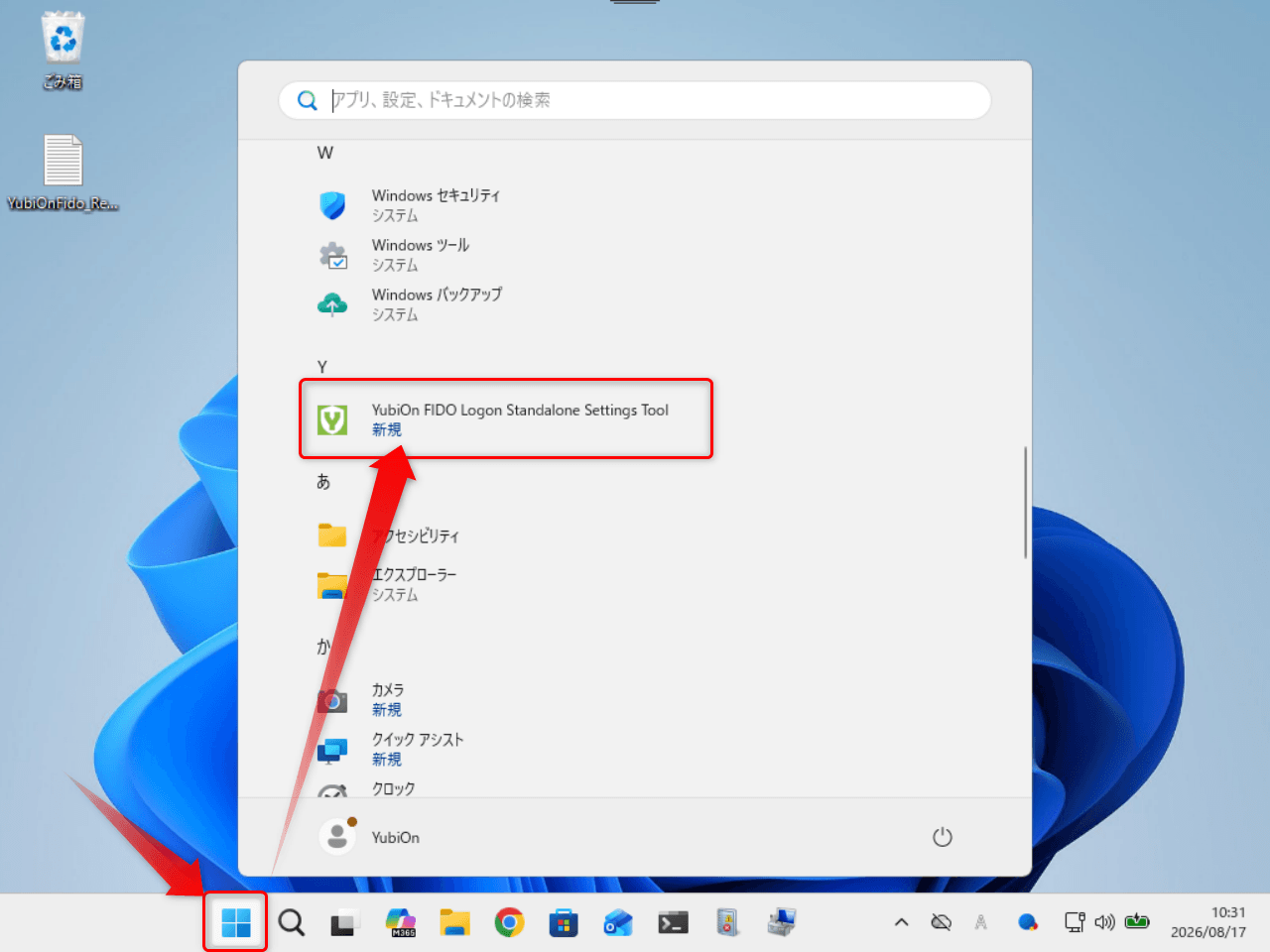Open the volume speaker tray icon
Image resolution: width=1270 pixels, height=952 pixels.
coord(1104,922)
